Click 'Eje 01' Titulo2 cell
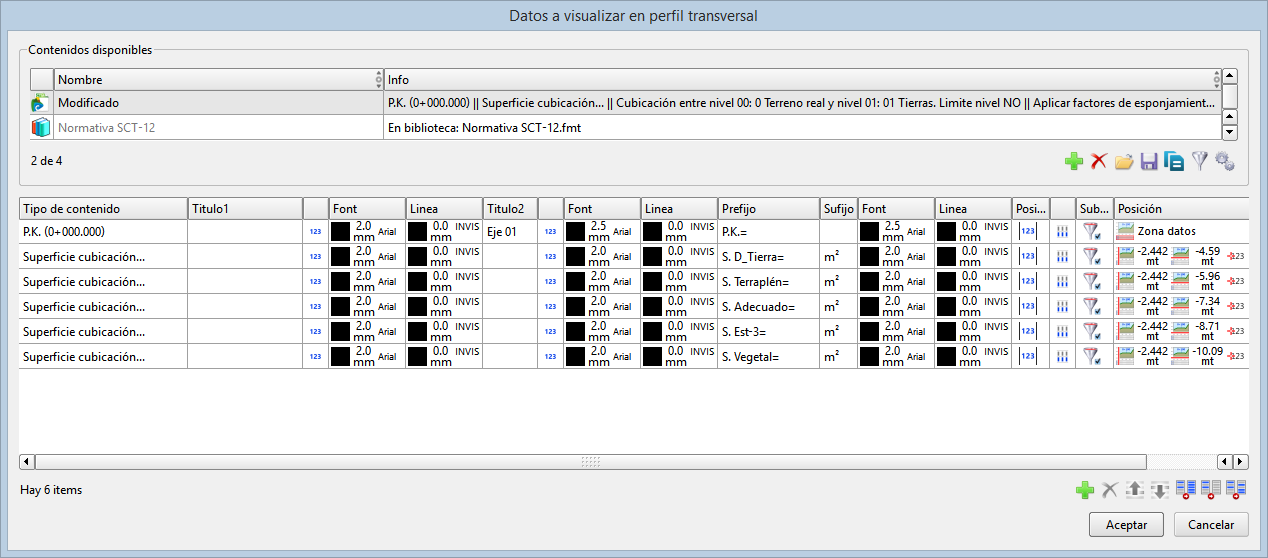This screenshot has width=1268, height=558. coord(510,231)
